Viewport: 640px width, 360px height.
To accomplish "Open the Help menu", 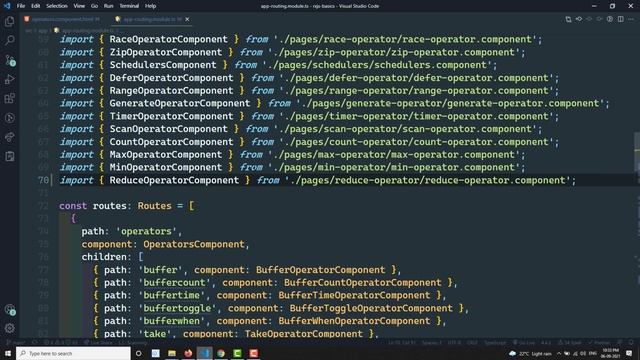I will tap(151, 6).
